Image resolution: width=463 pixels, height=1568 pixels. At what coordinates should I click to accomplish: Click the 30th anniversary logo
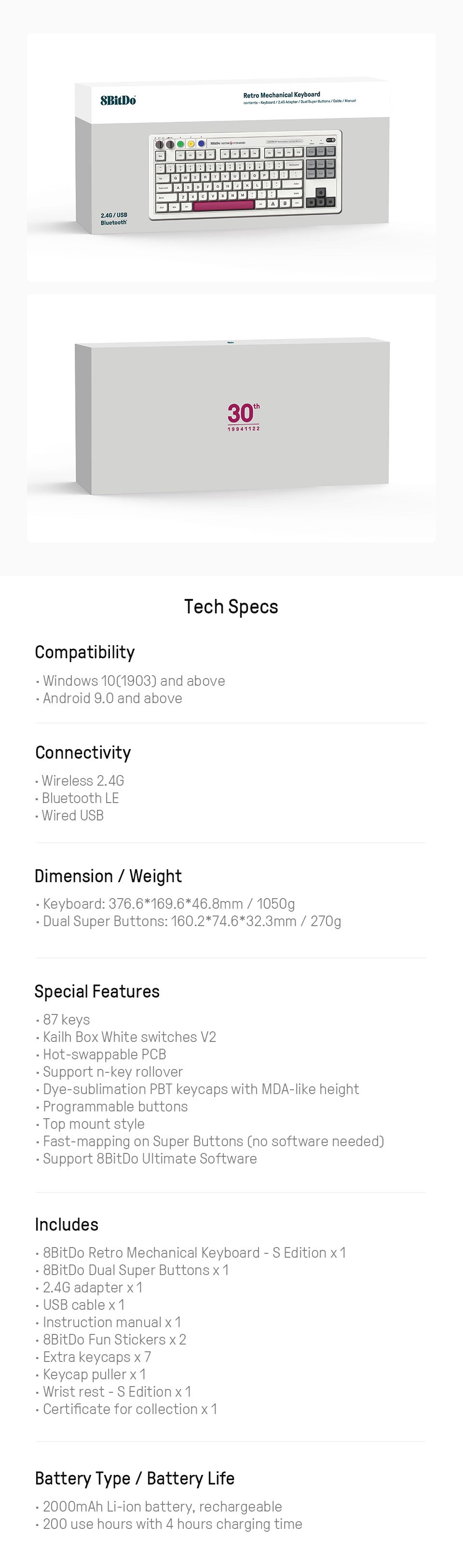(x=244, y=416)
